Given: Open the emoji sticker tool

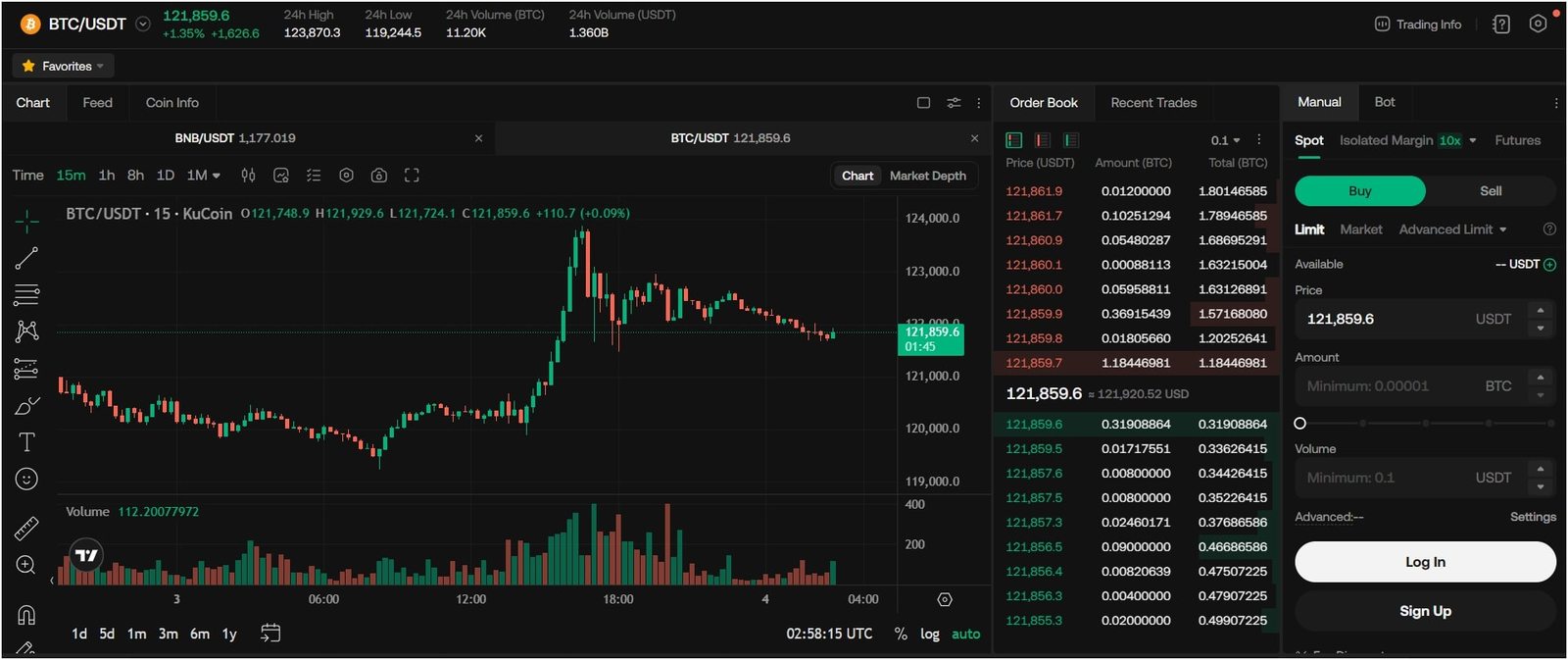Looking at the screenshot, I should coord(26,479).
